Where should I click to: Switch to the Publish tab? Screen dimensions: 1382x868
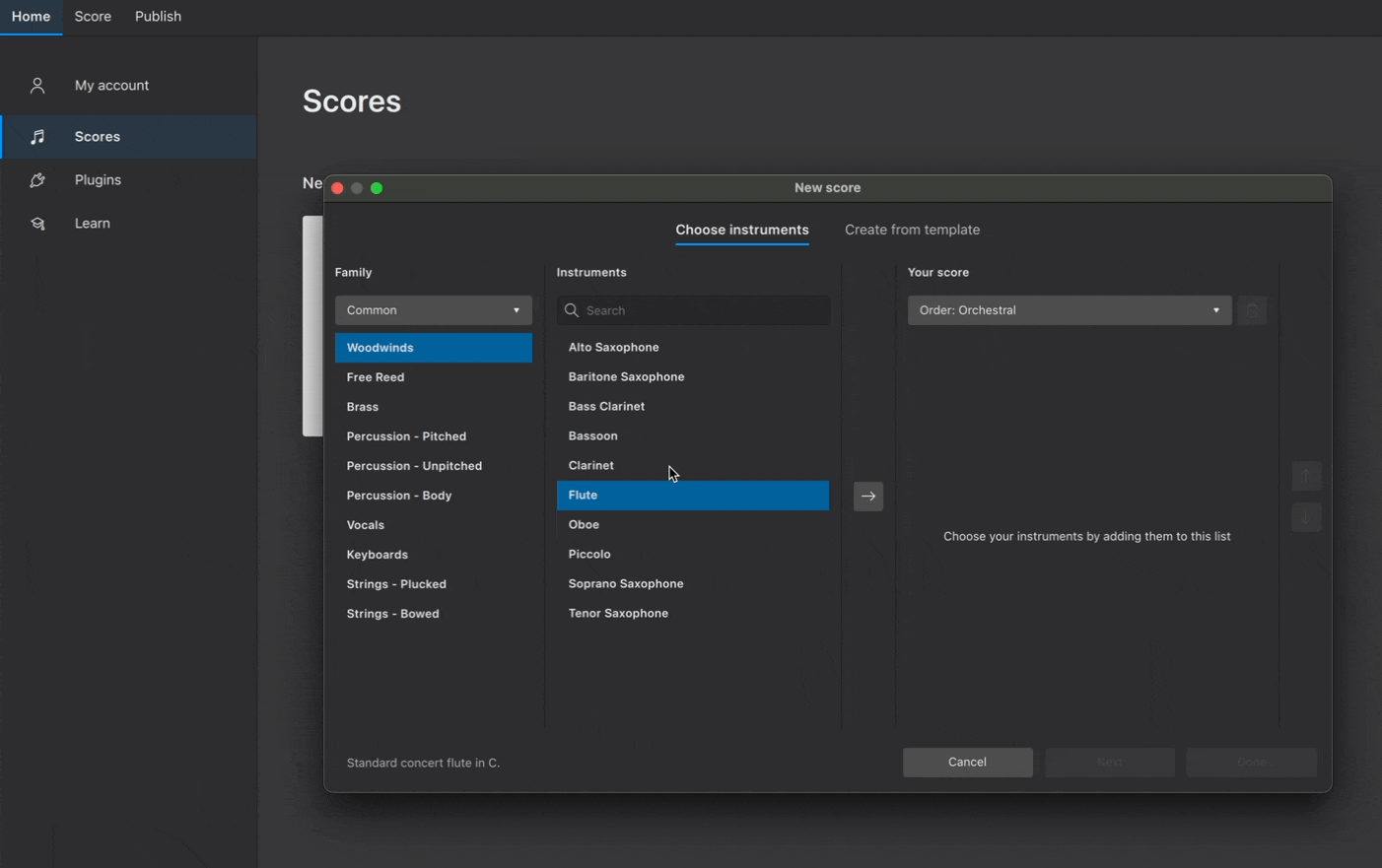(158, 17)
